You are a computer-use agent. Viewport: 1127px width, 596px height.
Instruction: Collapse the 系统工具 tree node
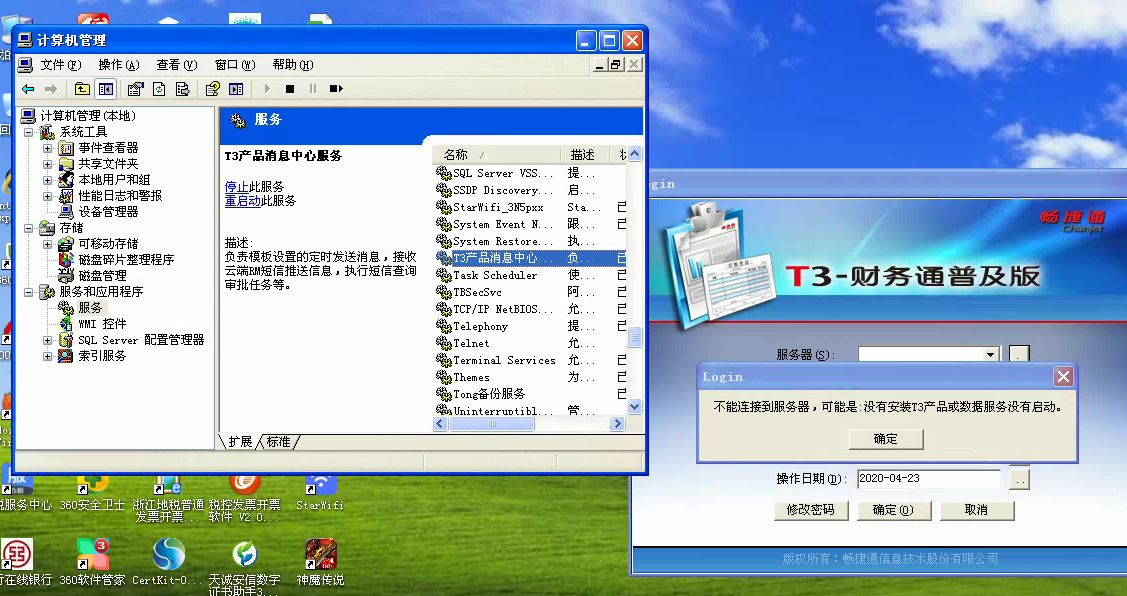point(29,132)
